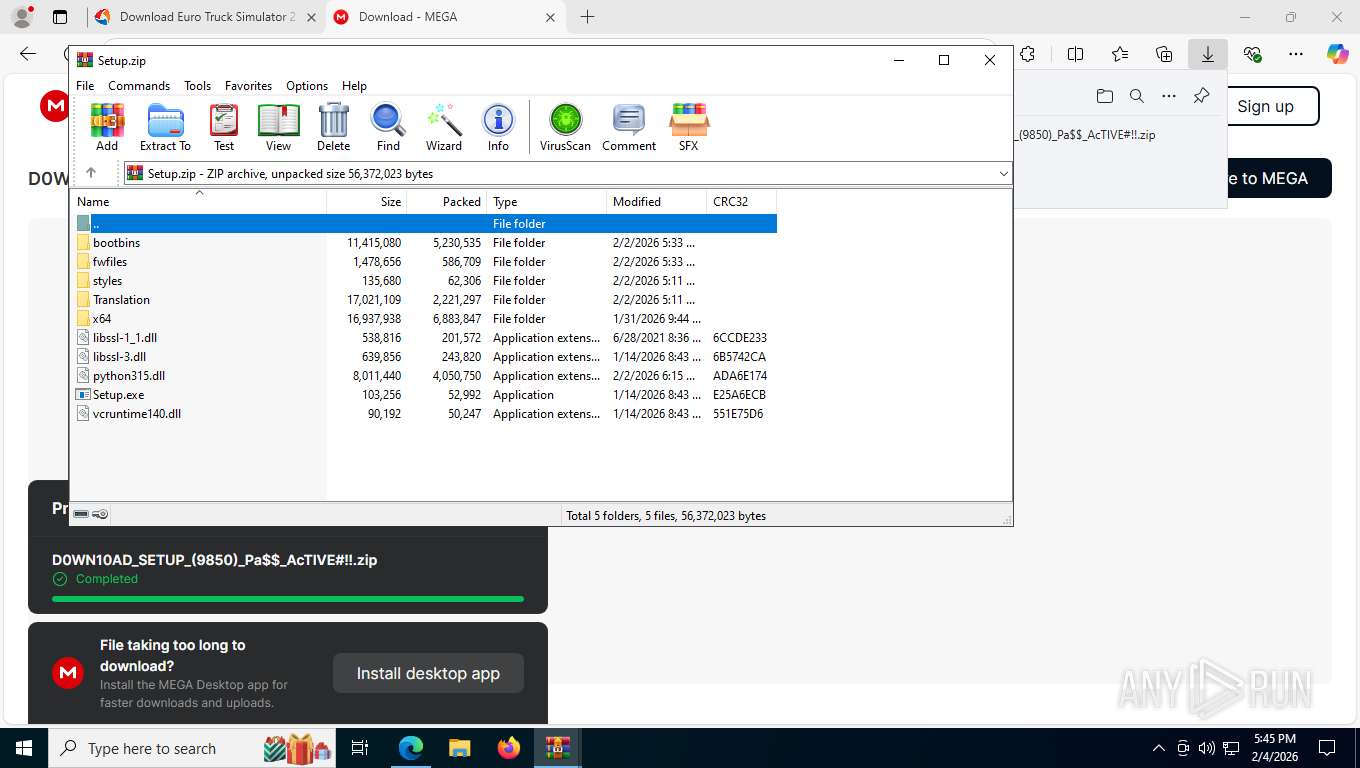Open the Wizard tool
Viewport: 1360px width, 768px height.
tap(444, 127)
